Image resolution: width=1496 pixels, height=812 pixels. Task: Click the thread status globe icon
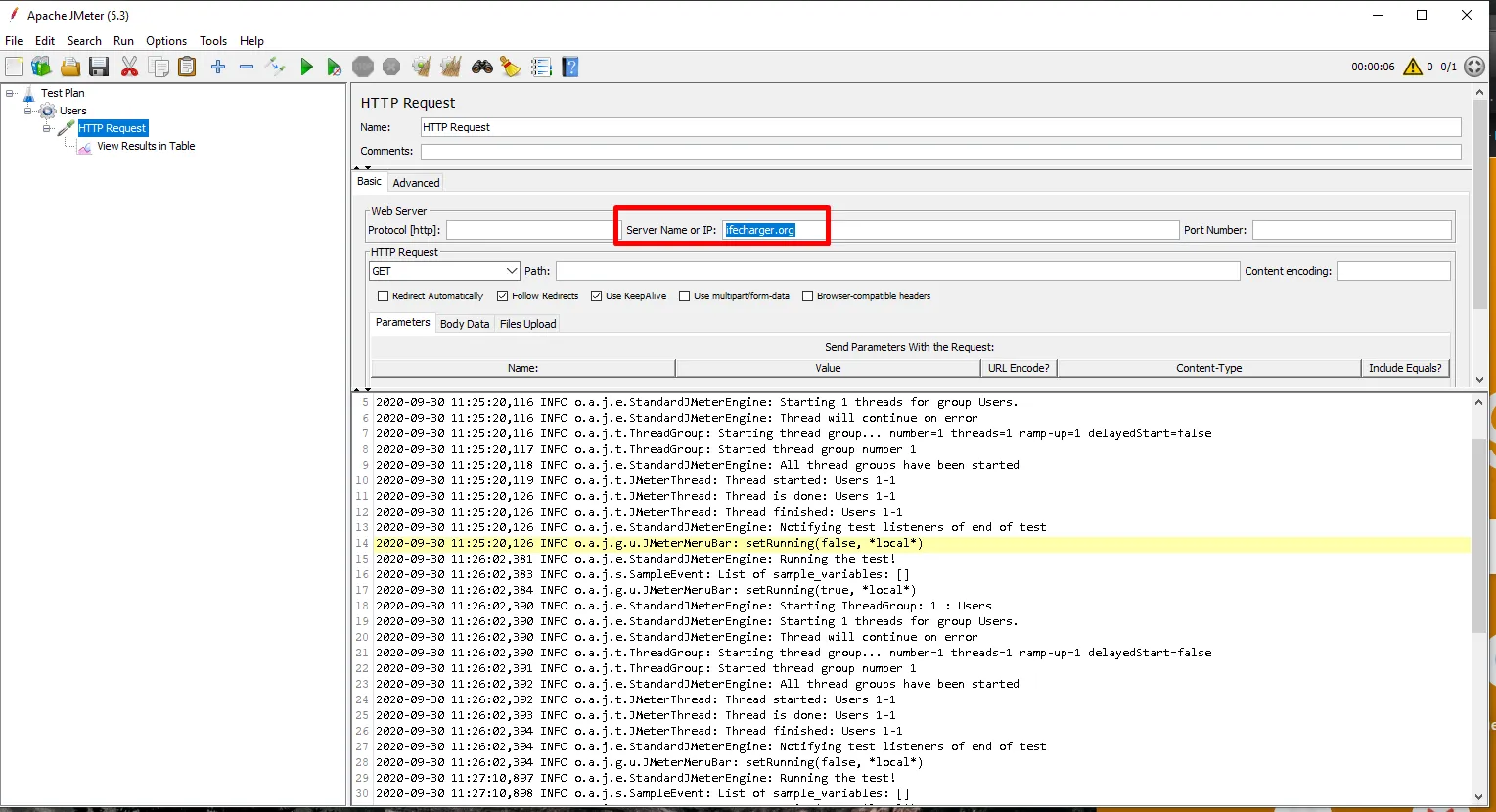click(x=1474, y=67)
